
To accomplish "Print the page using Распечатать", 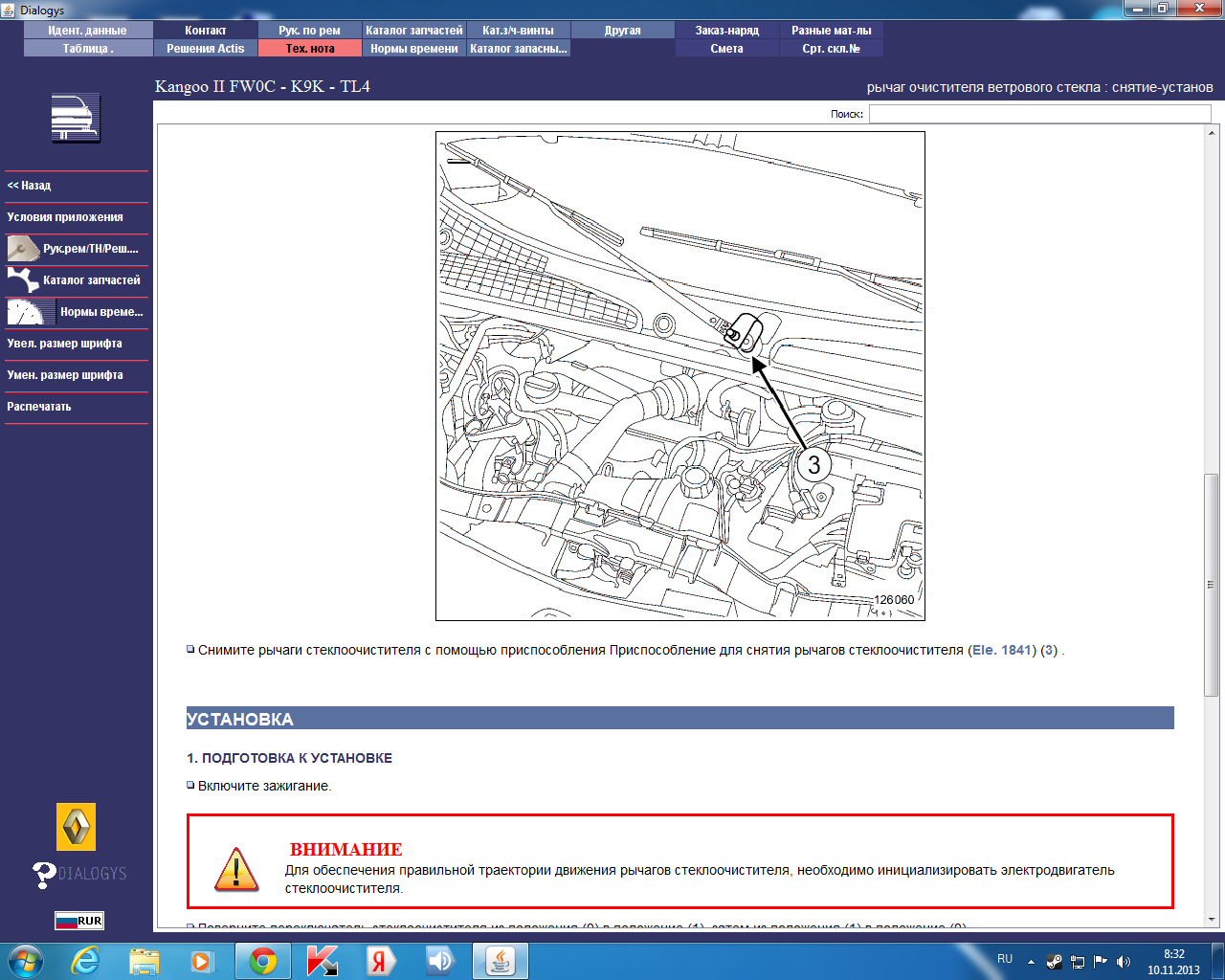I will coord(77,407).
